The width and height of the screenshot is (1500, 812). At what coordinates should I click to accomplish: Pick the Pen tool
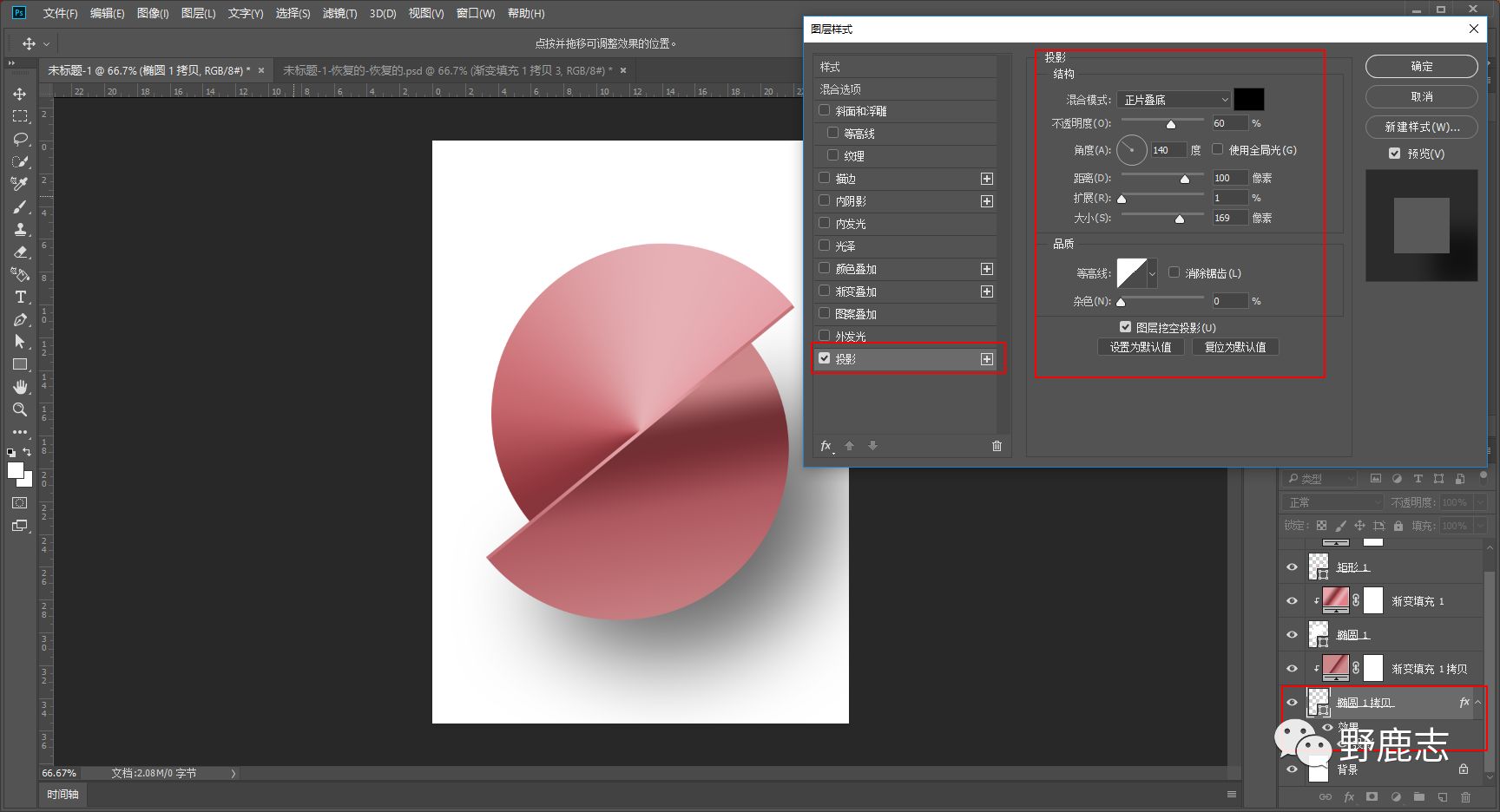pos(20,319)
